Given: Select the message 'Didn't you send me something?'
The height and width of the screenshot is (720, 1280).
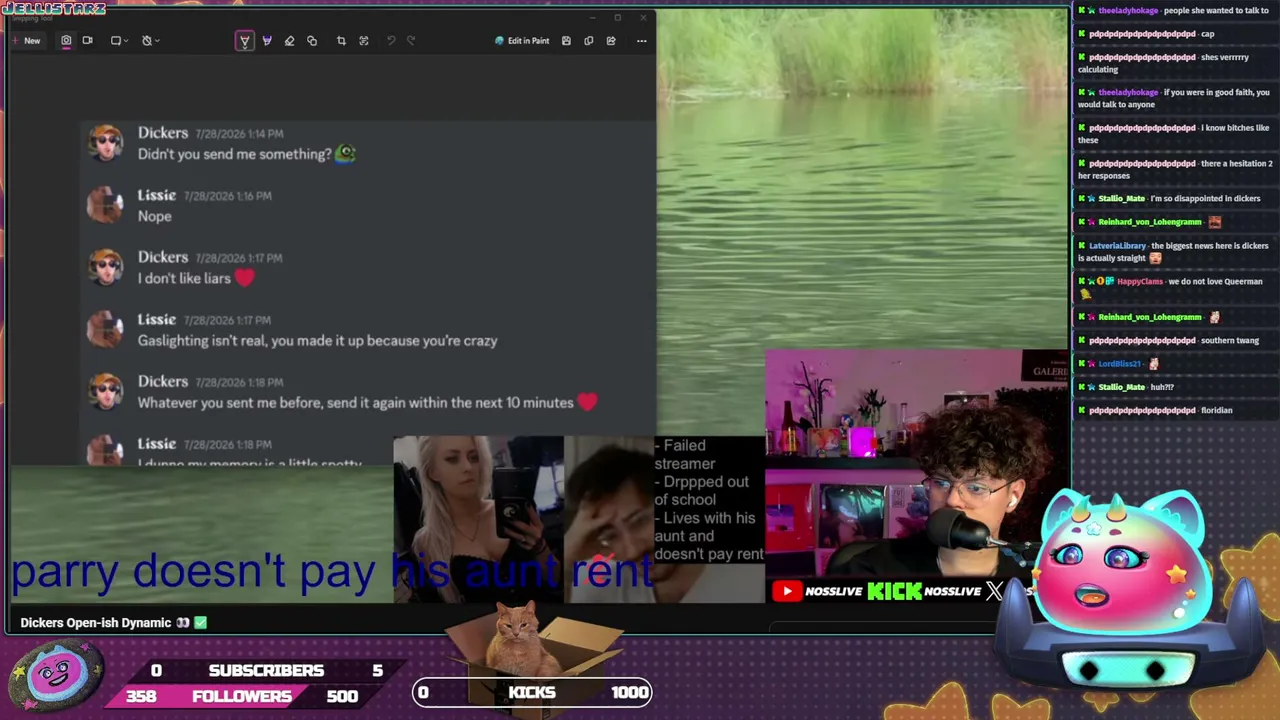Looking at the screenshot, I should (x=234, y=154).
